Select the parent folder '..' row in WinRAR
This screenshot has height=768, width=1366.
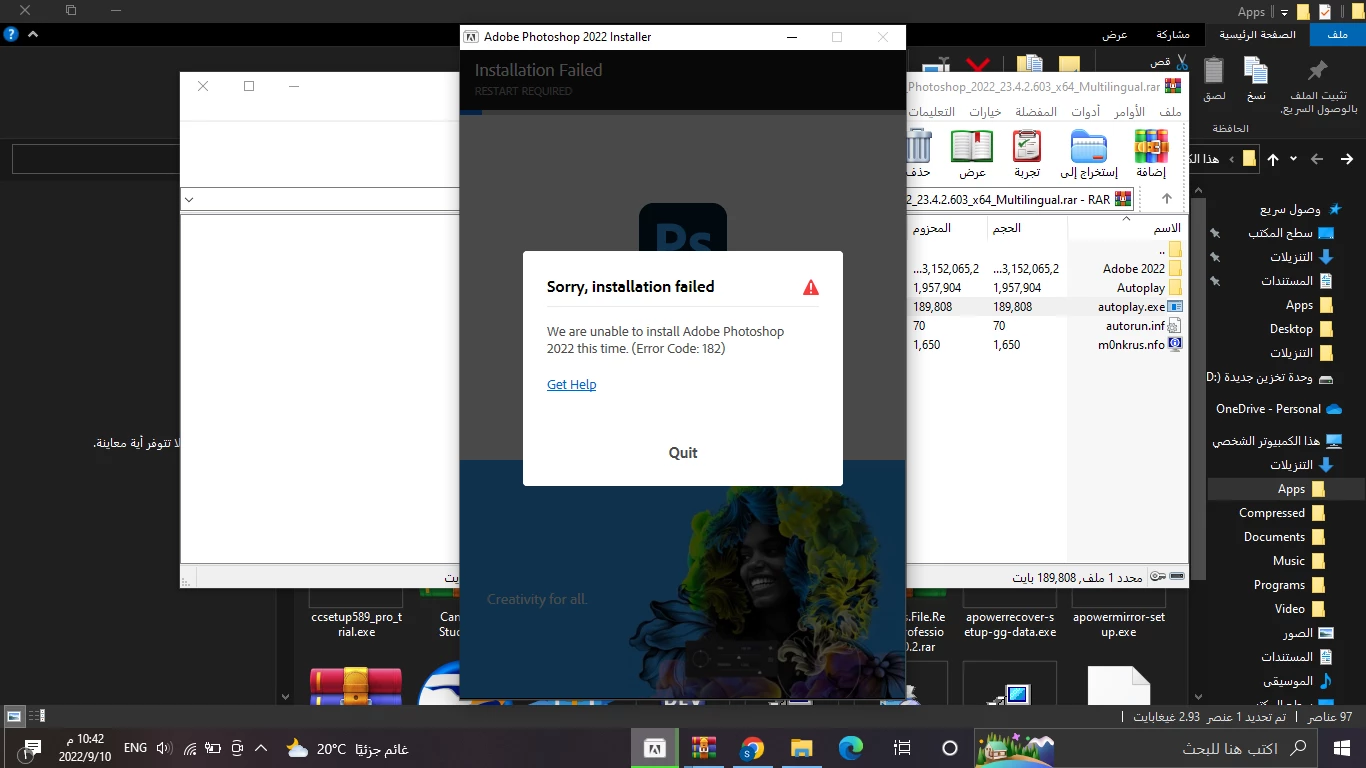point(1169,250)
